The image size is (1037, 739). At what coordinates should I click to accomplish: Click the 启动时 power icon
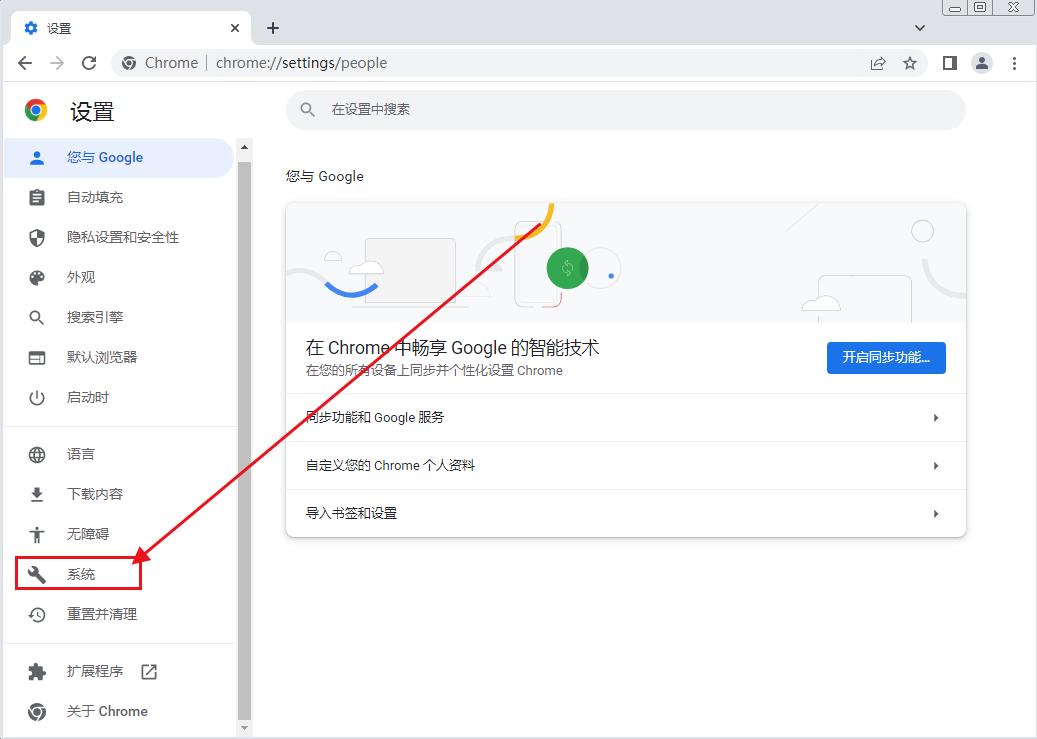(x=37, y=398)
